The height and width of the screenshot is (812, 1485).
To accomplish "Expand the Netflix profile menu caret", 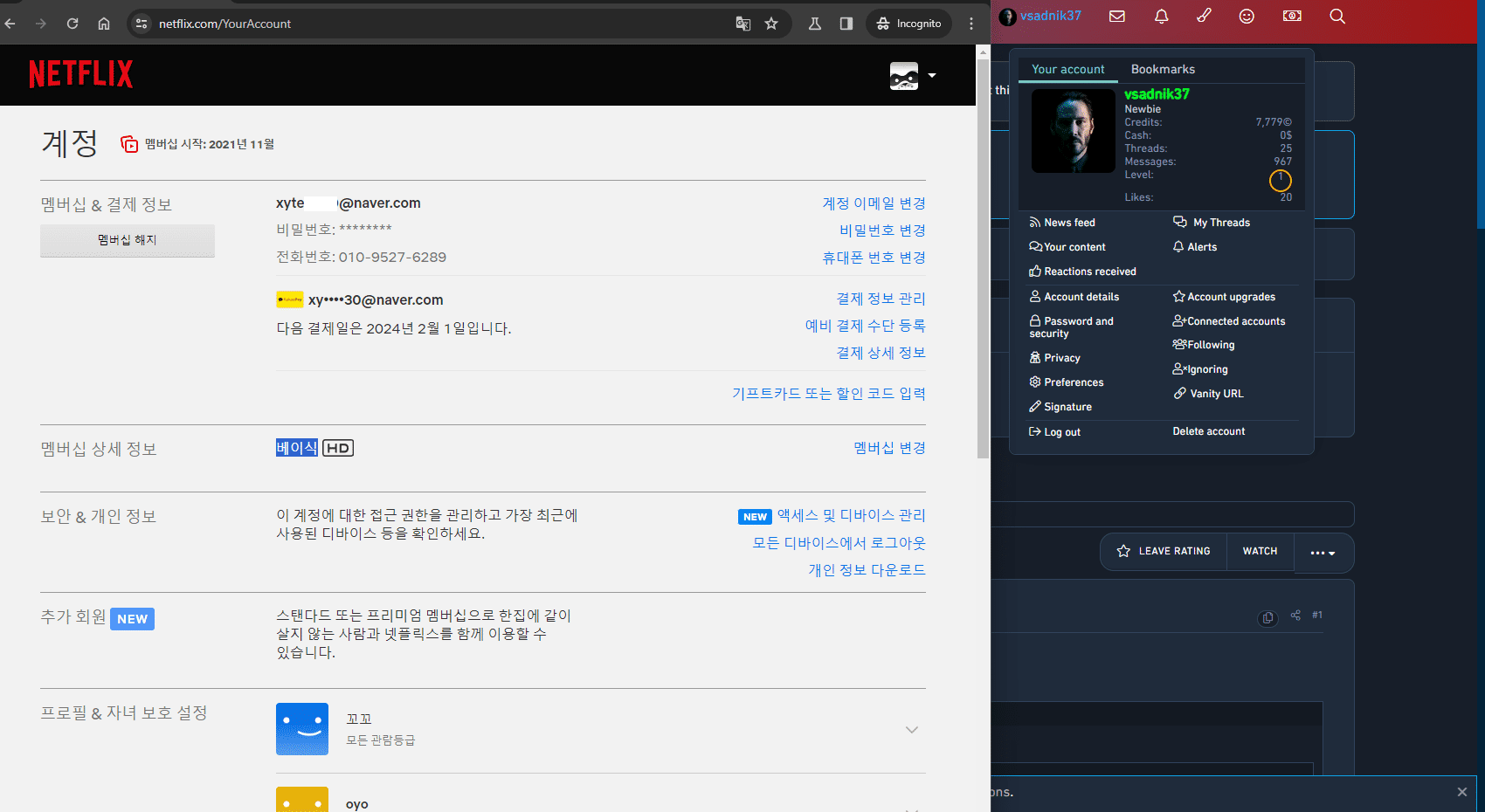I will coord(932,76).
